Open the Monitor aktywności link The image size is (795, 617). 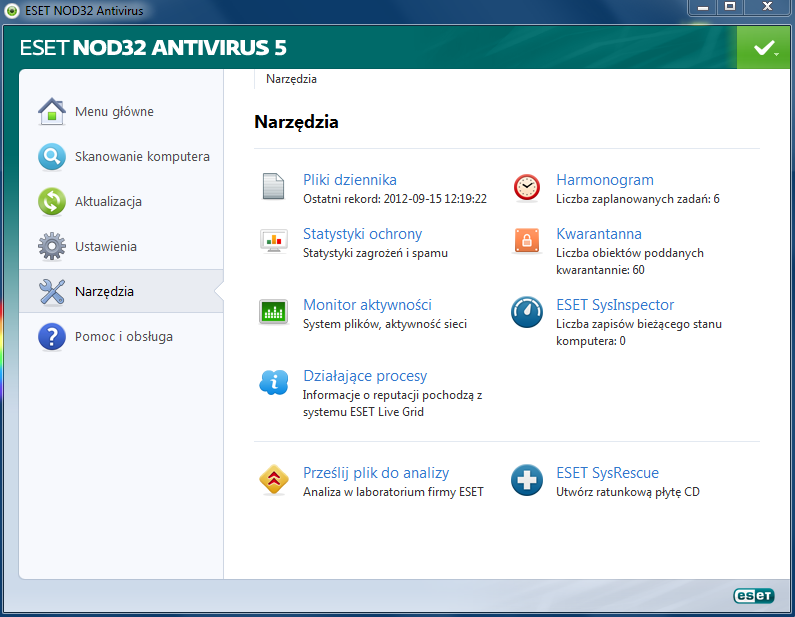pyautogui.click(x=367, y=305)
